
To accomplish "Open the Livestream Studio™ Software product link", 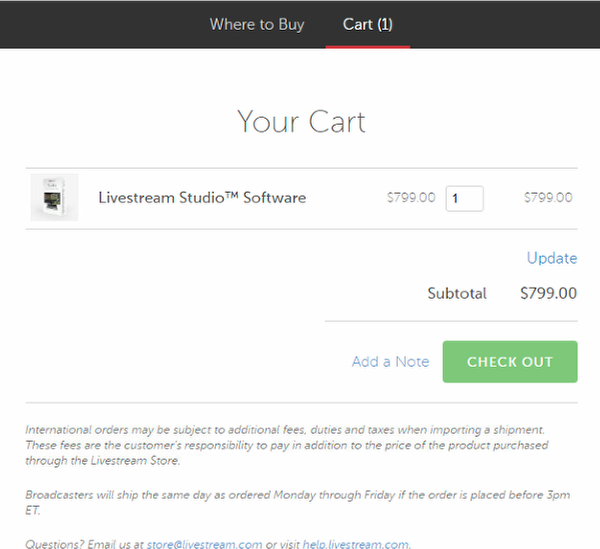I will click(x=202, y=198).
